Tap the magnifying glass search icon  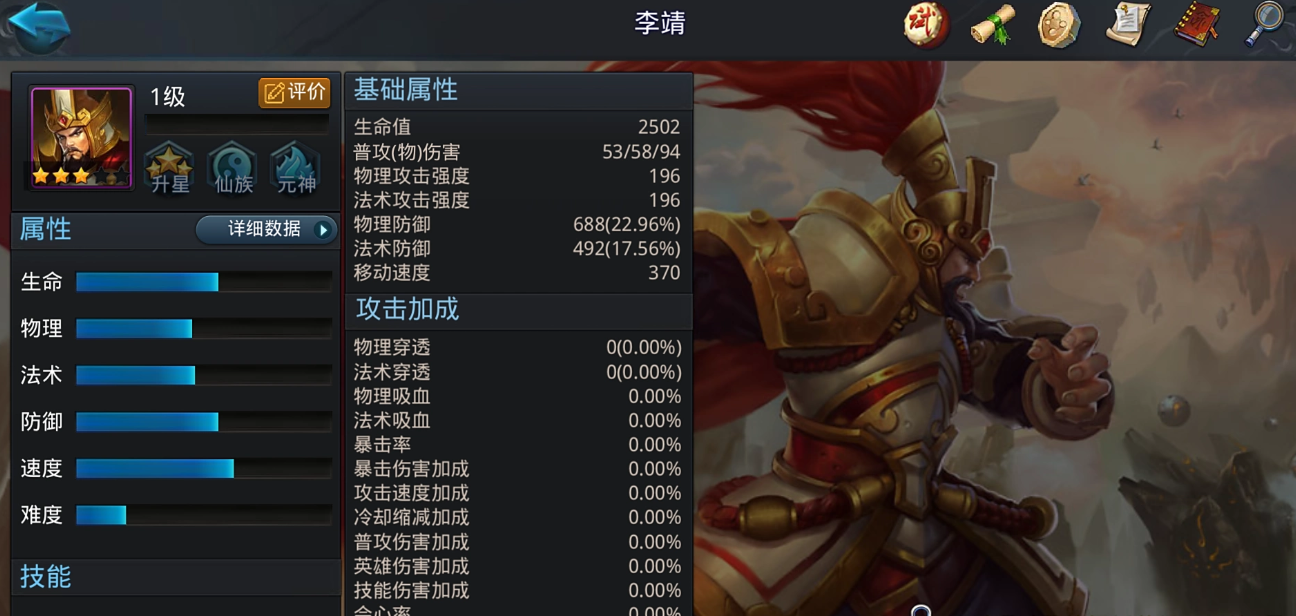tap(1263, 25)
